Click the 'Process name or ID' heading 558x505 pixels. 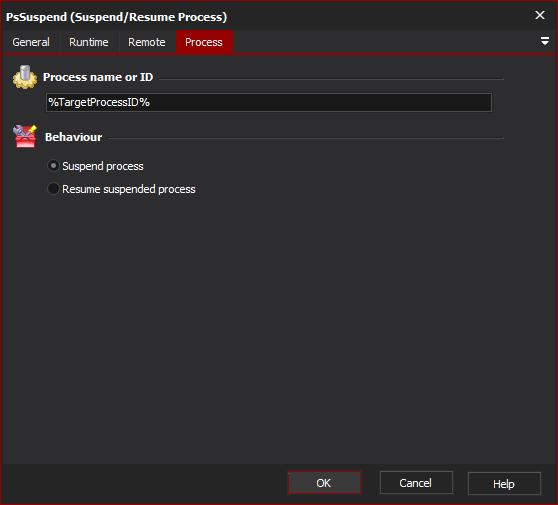tap(98, 77)
